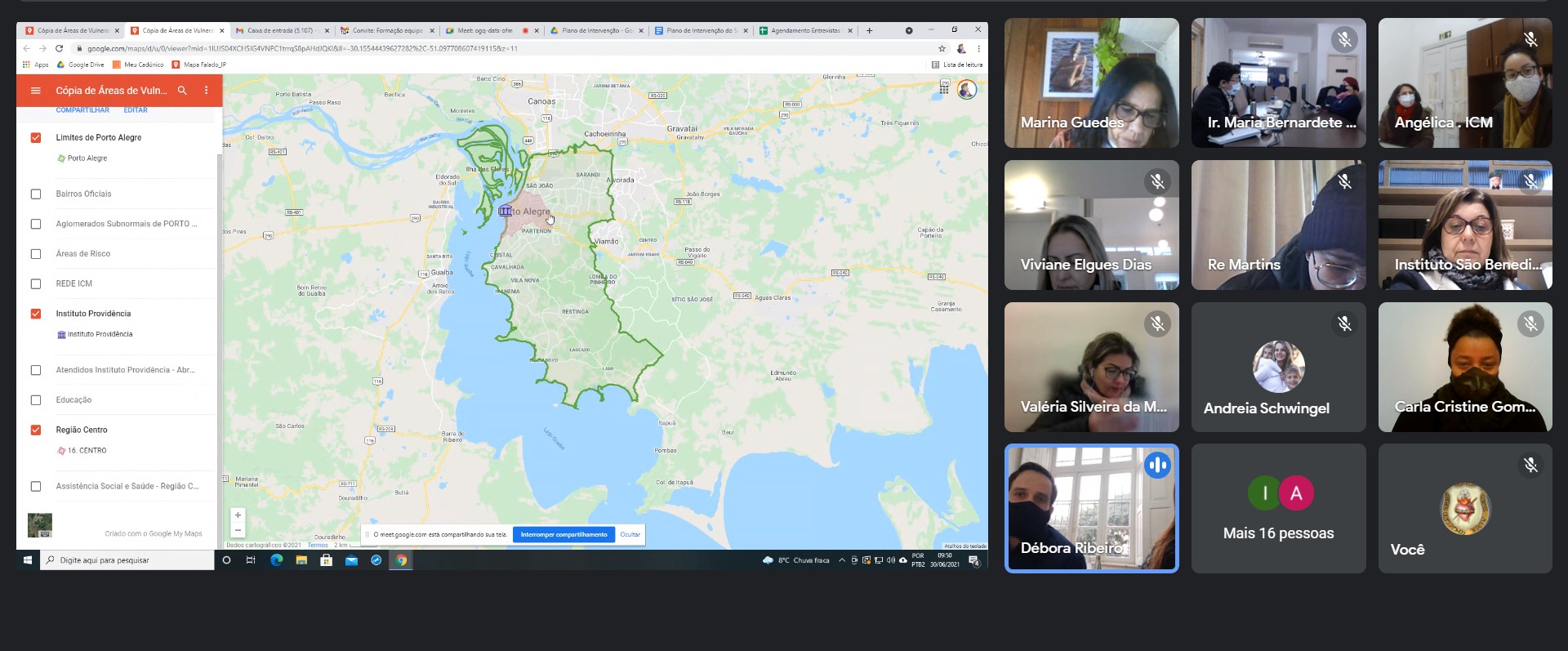Open the My Maps hamburger menu

pos(35,91)
